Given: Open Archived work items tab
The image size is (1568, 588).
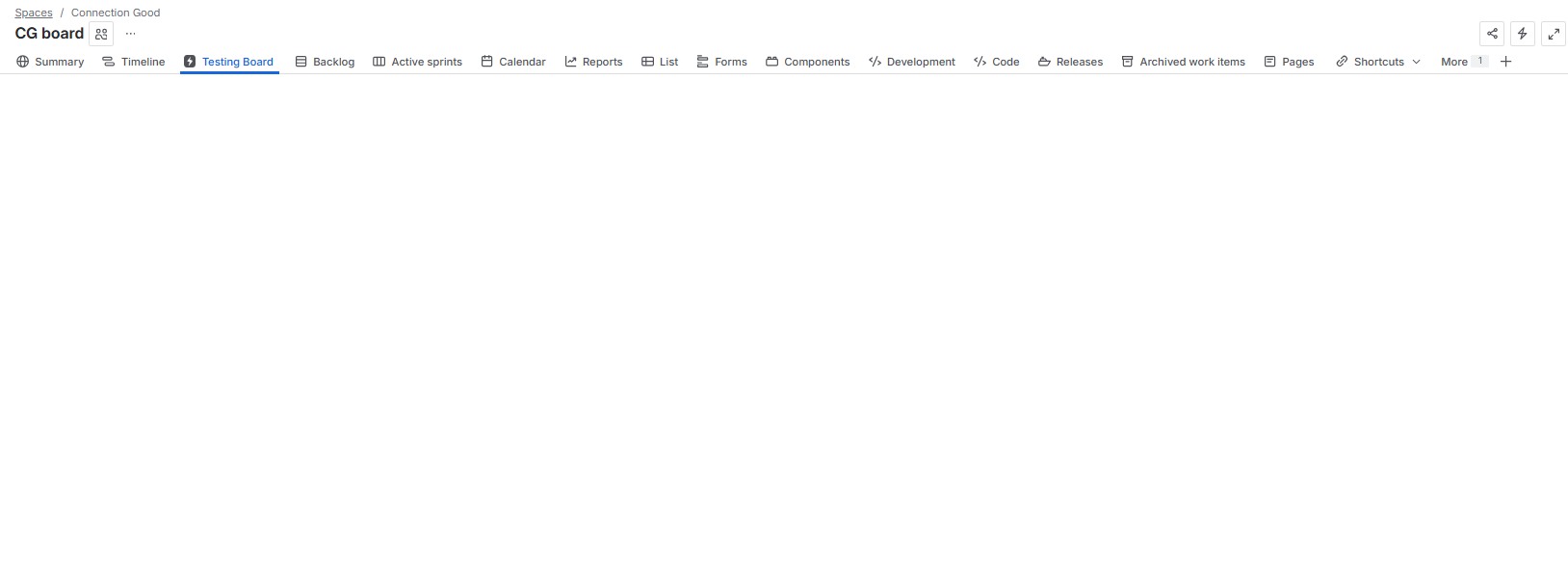Looking at the screenshot, I should (1183, 62).
